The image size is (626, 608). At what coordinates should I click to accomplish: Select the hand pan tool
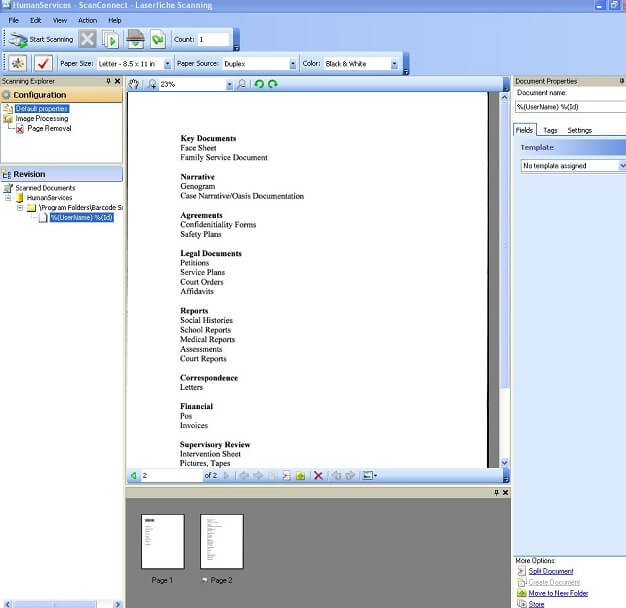[x=134, y=84]
